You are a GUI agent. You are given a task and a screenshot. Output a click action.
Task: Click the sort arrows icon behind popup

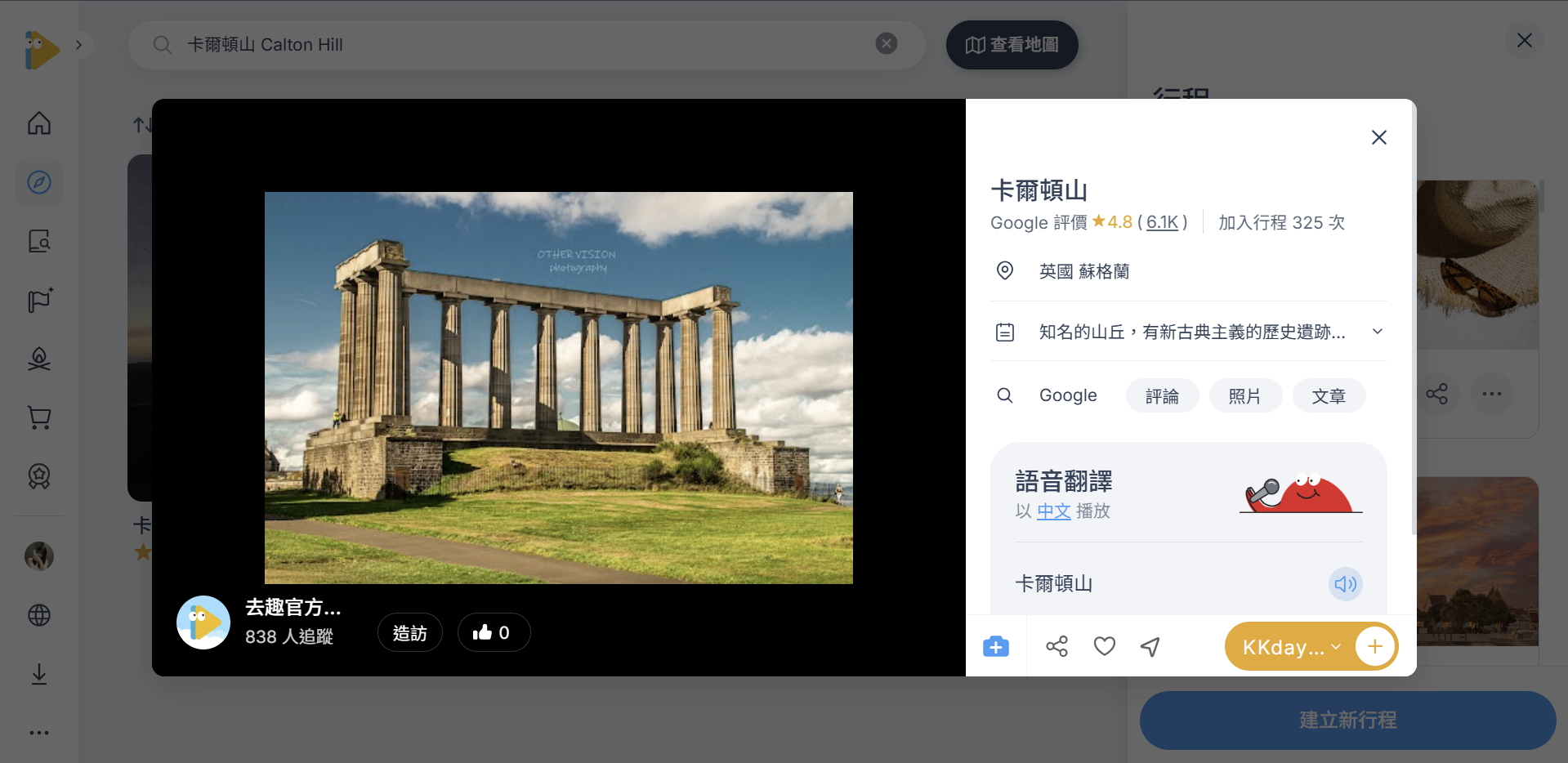(x=141, y=125)
